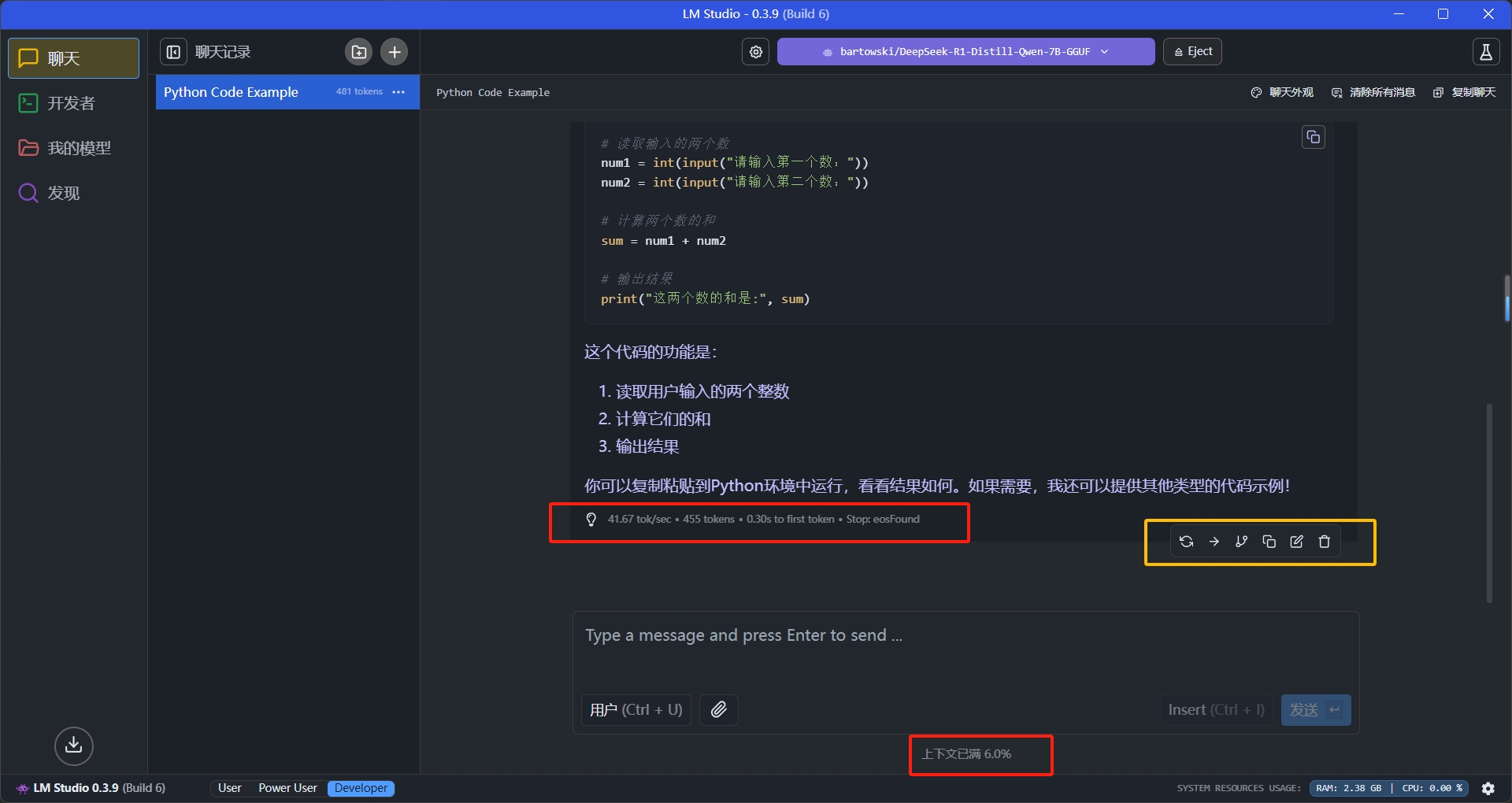Copy the assistant message
This screenshot has width=1512, height=803.
point(1269,542)
